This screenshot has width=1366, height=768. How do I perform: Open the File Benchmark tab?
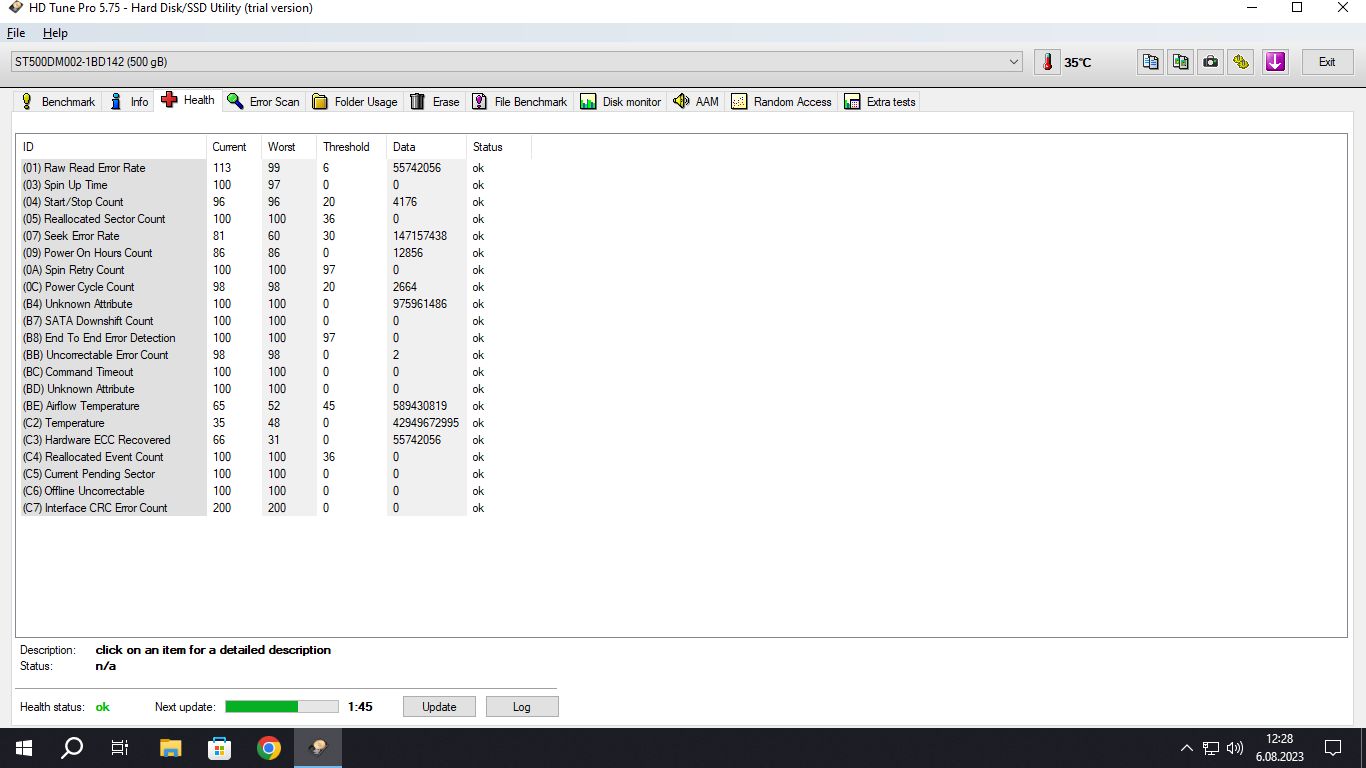(520, 102)
